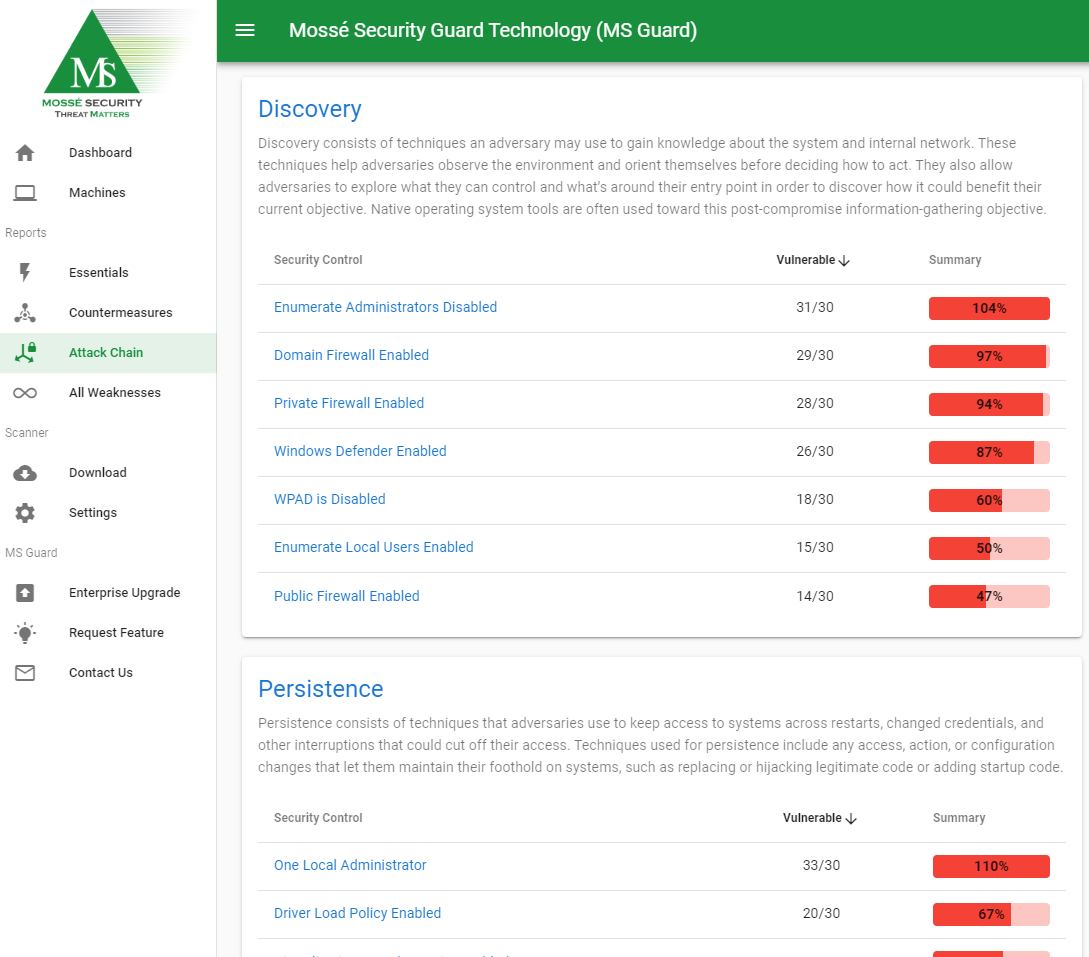Click the 110% summary progress bar
Image resolution: width=1089 pixels, height=957 pixels.
pyautogui.click(x=991, y=866)
